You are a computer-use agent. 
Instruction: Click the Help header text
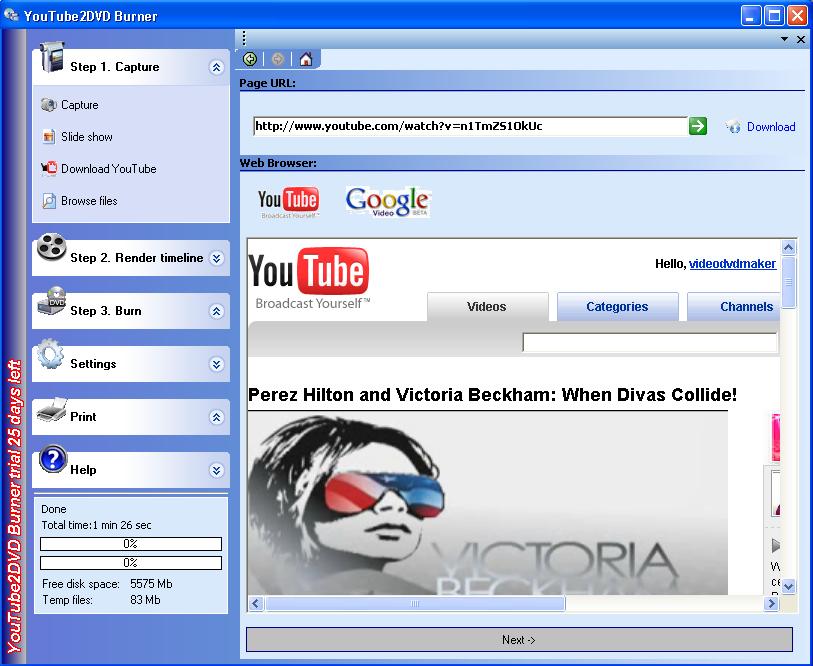click(x=83, y=469)
